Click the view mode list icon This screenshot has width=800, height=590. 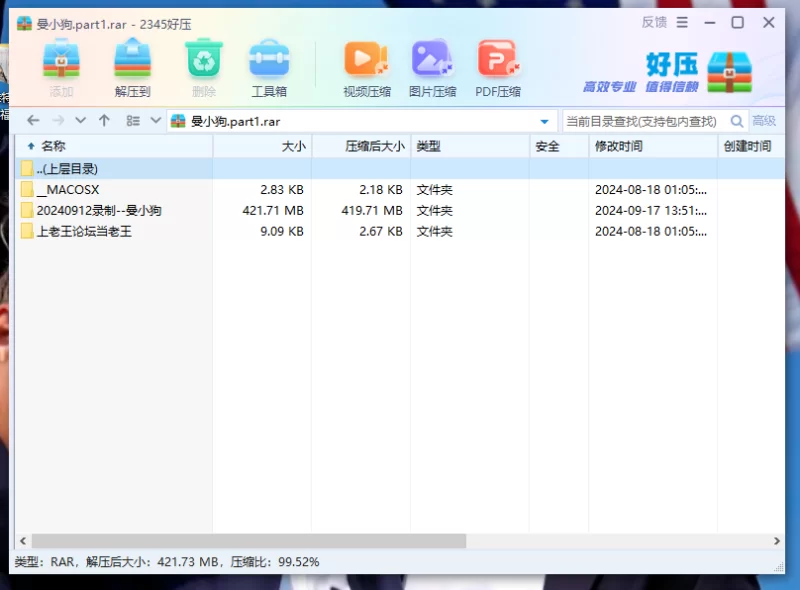coord(133,121)
